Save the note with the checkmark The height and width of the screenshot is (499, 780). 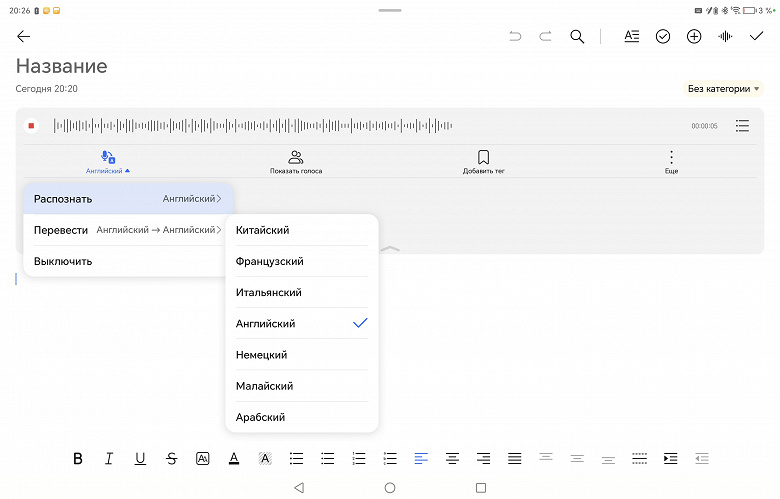[x=756, y=36]
